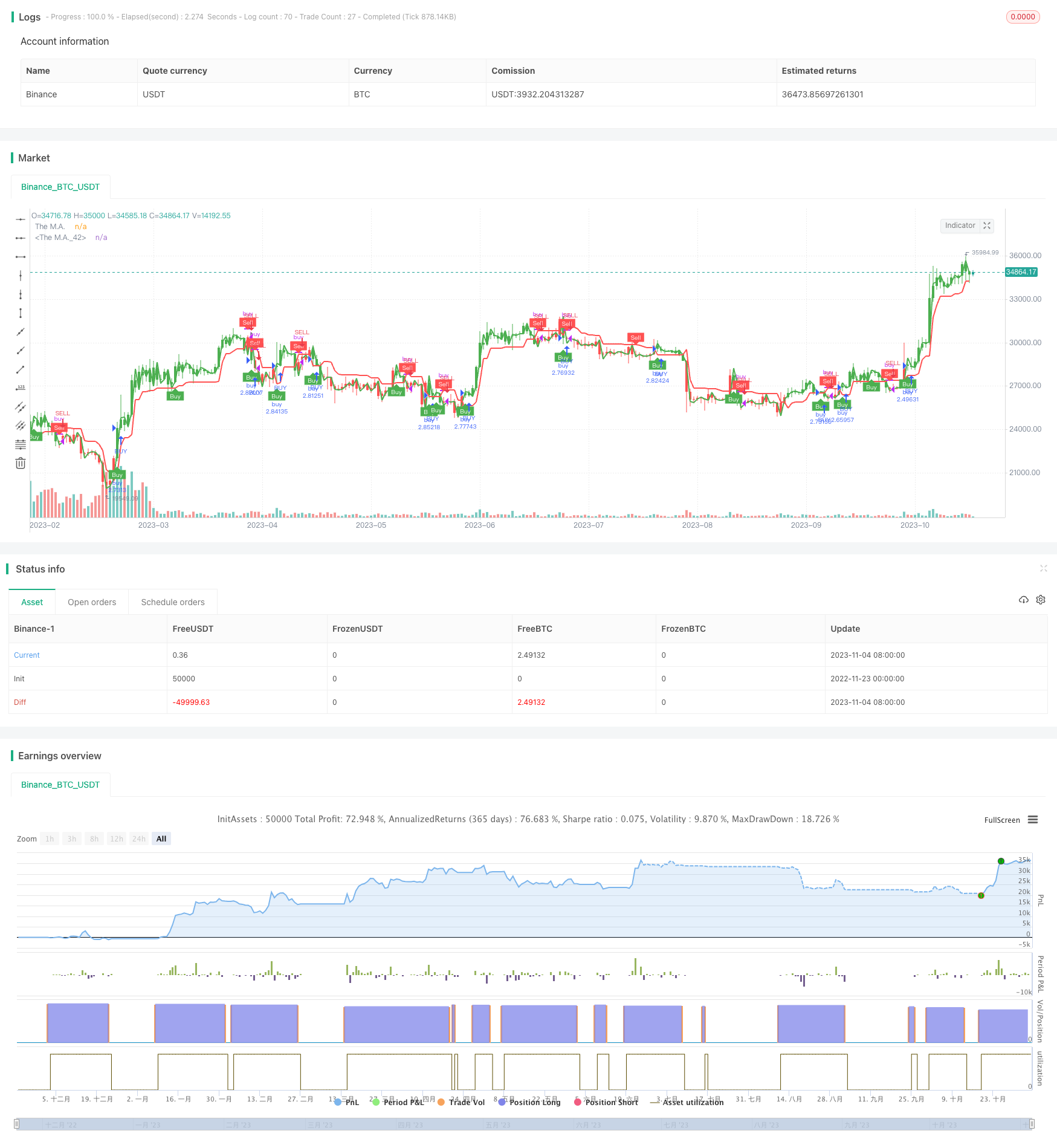Click the trash icon to delete drawings
The image size is (1057, 1148).
point(21,463)
